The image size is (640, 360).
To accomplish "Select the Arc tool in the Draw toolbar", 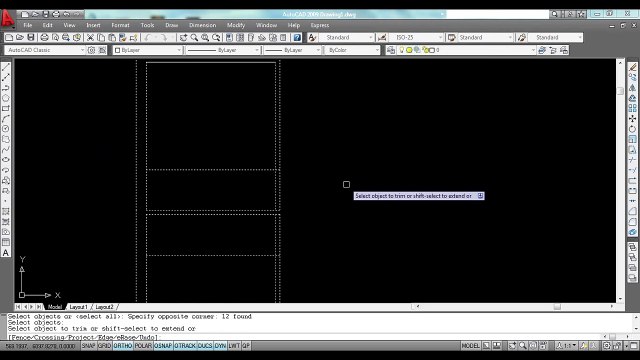I will pos(6,118).
